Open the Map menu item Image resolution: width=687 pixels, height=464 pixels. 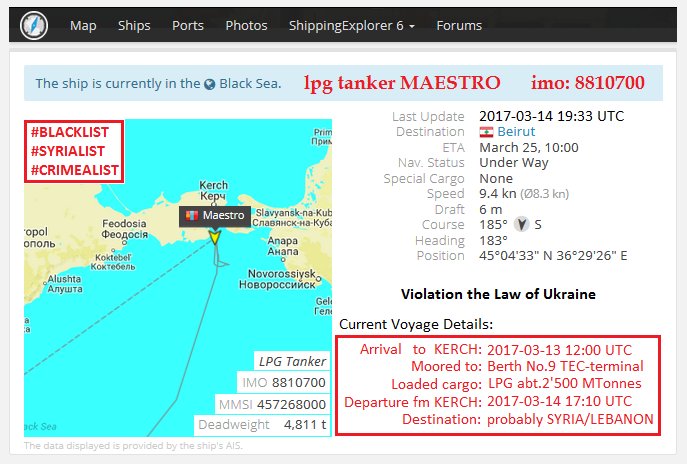click(83, 25)
